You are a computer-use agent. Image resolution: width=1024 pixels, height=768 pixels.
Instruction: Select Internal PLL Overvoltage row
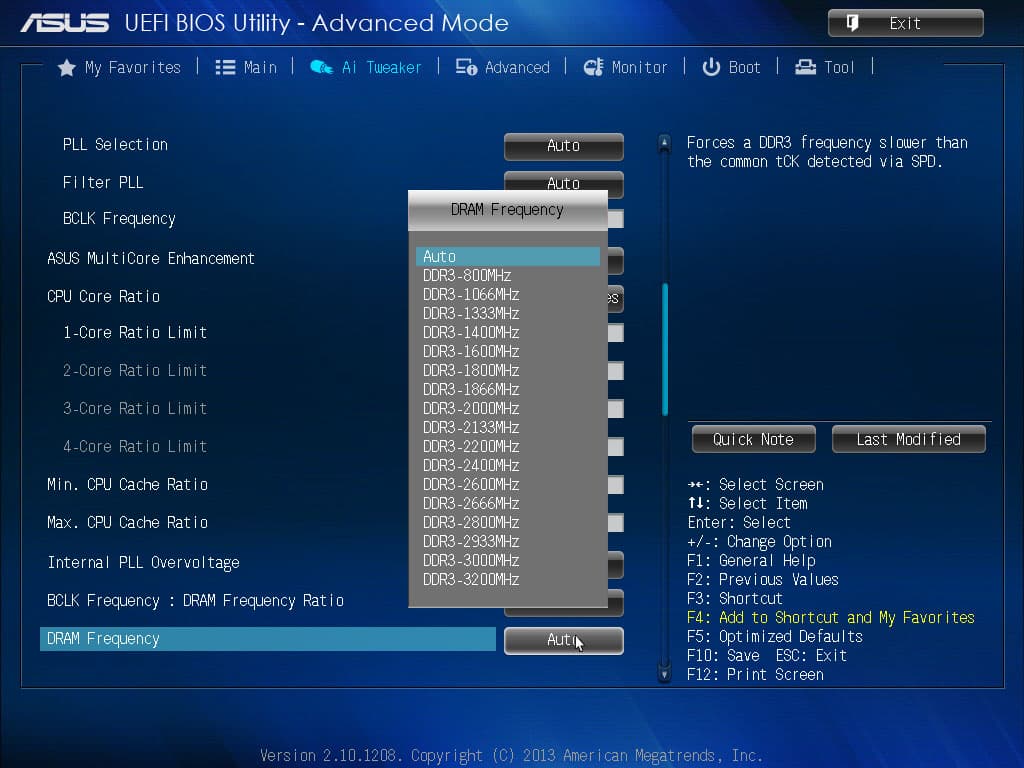coord(144,562)
